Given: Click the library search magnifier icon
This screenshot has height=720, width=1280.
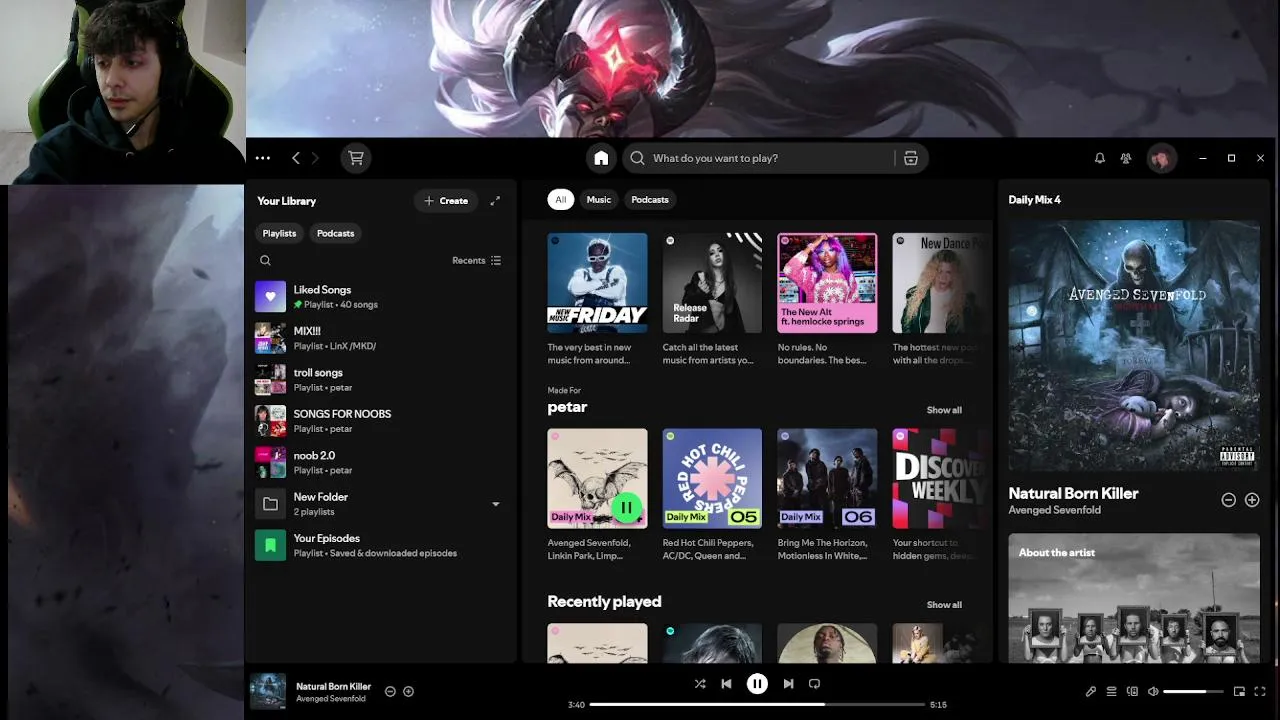Looking at the screenshot, I should 265,260.
